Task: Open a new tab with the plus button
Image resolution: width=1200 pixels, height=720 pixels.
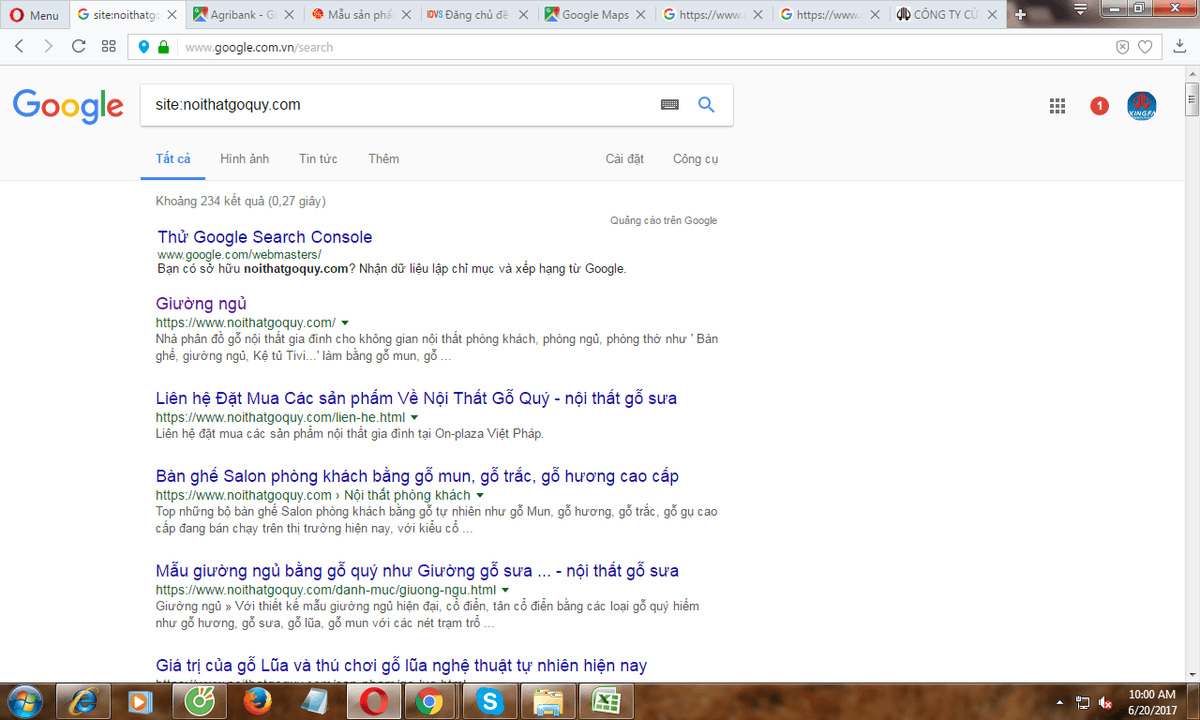Action: click(1020, 15)
